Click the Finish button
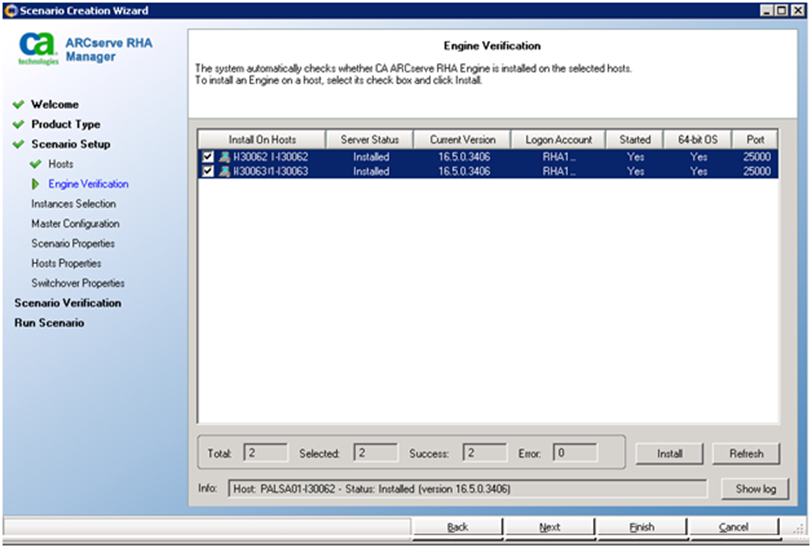 pos(642,527)
